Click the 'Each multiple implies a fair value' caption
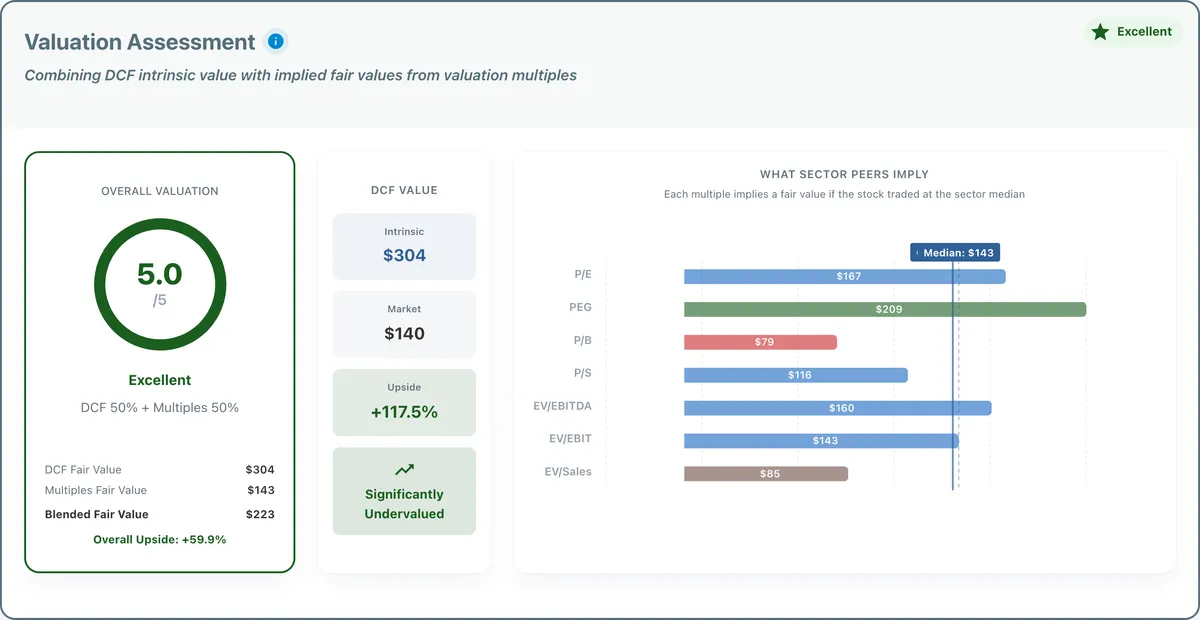This screenshot has height=620, width=1200. [845, 195]
